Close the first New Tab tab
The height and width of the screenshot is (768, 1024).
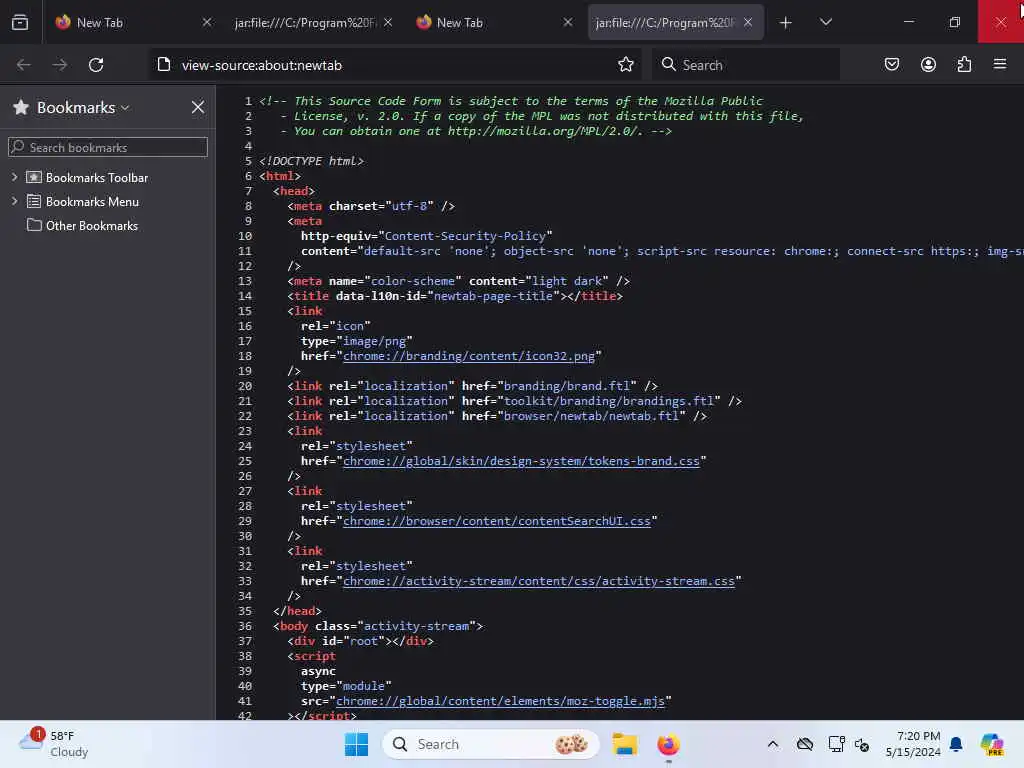[207, 22]
